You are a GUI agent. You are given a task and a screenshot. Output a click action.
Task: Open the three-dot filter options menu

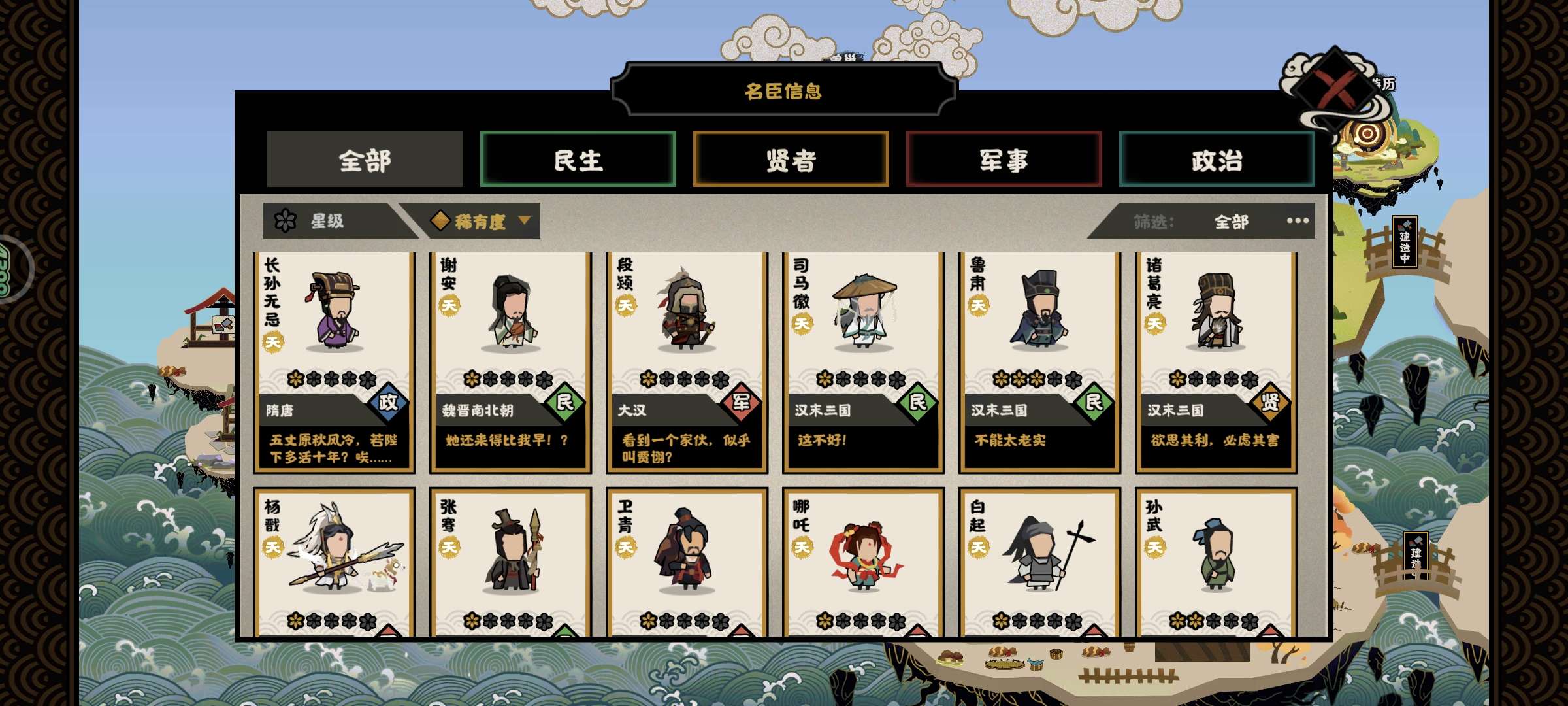pyautogui.click(x=1298, y=220)
